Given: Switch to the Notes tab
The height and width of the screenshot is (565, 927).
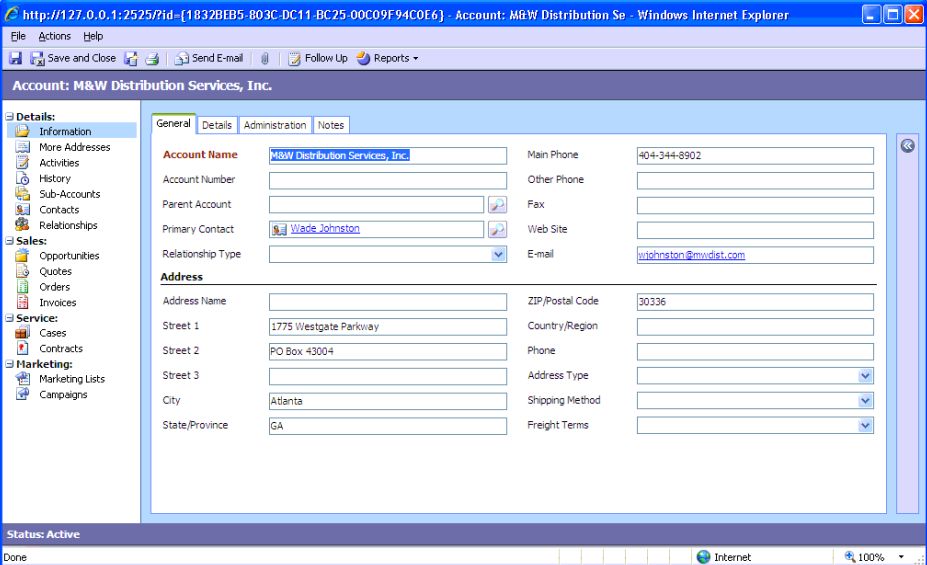Looking at the screenshot, I should pos(331,125).
